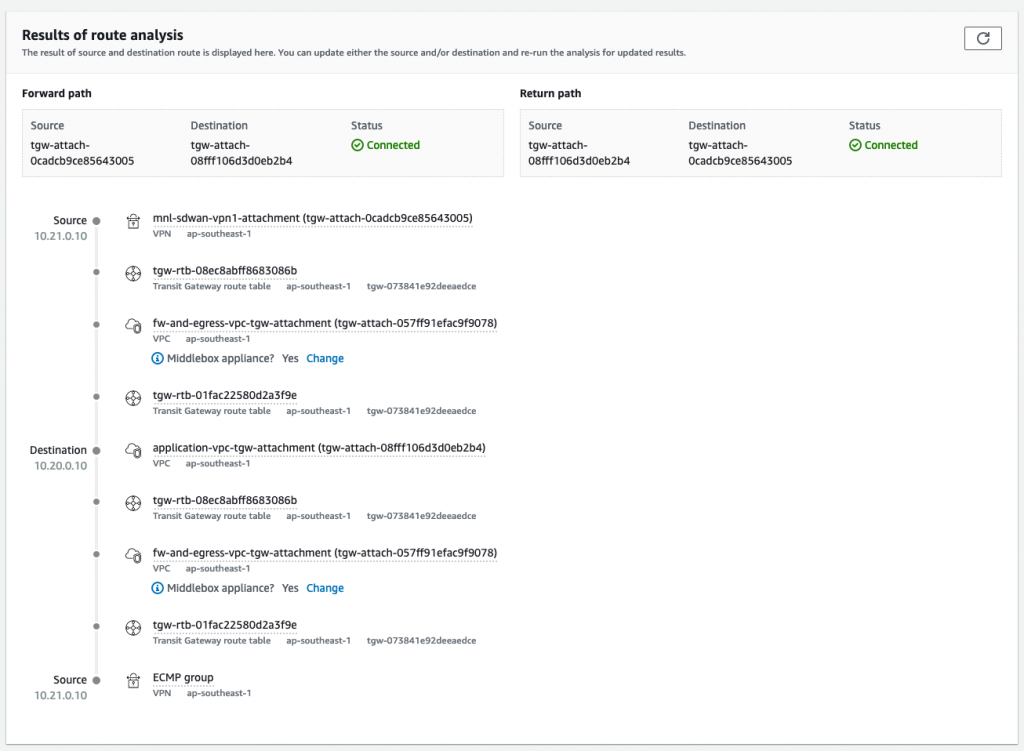This screenshot has height=751, width=1024.
Task: Click the second route table icon for tgw-rtb-08ec8abff8683086b
Action: [133, 504]
